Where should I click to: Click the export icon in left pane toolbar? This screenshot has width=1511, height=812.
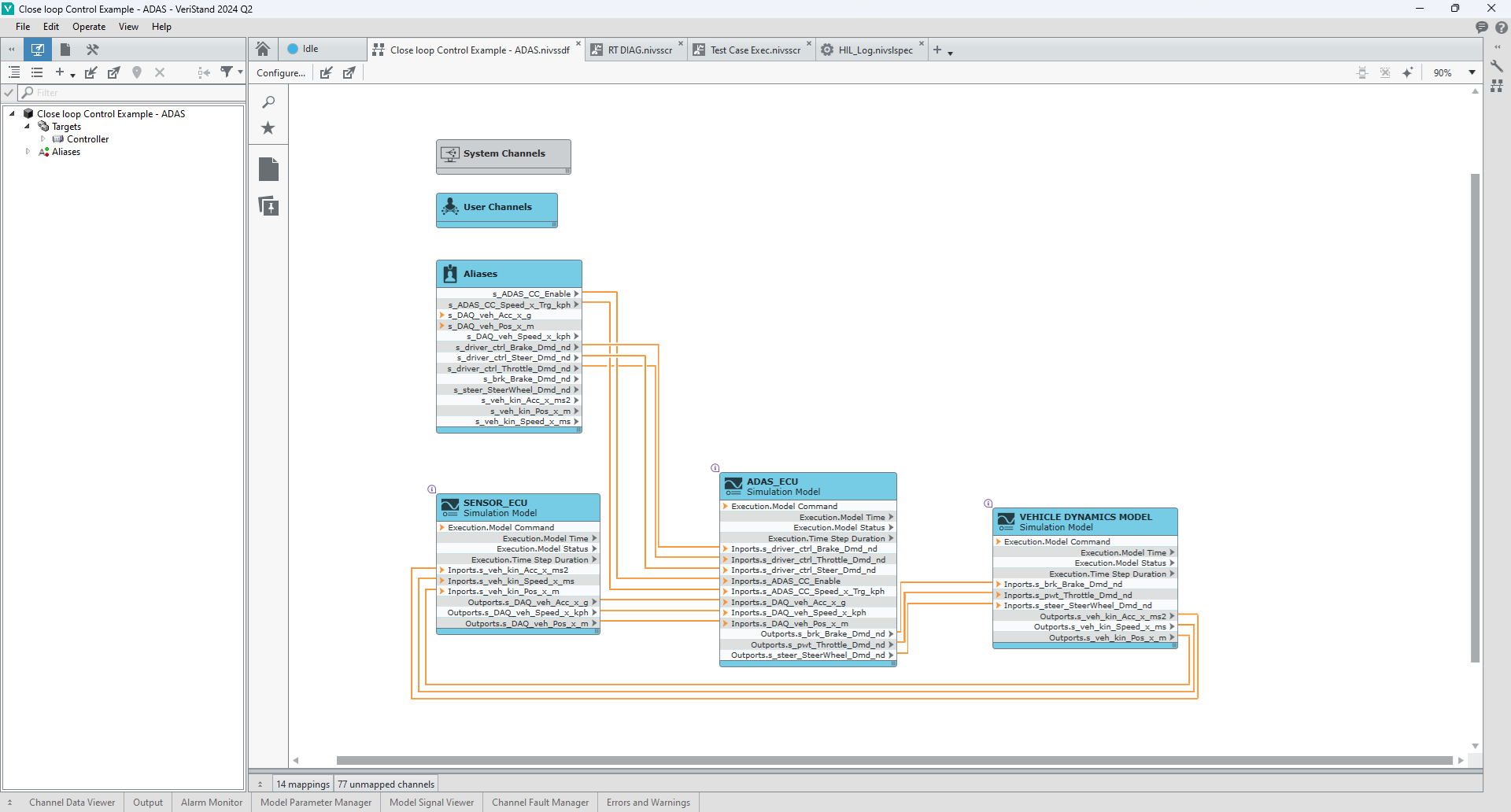(114, 72)
